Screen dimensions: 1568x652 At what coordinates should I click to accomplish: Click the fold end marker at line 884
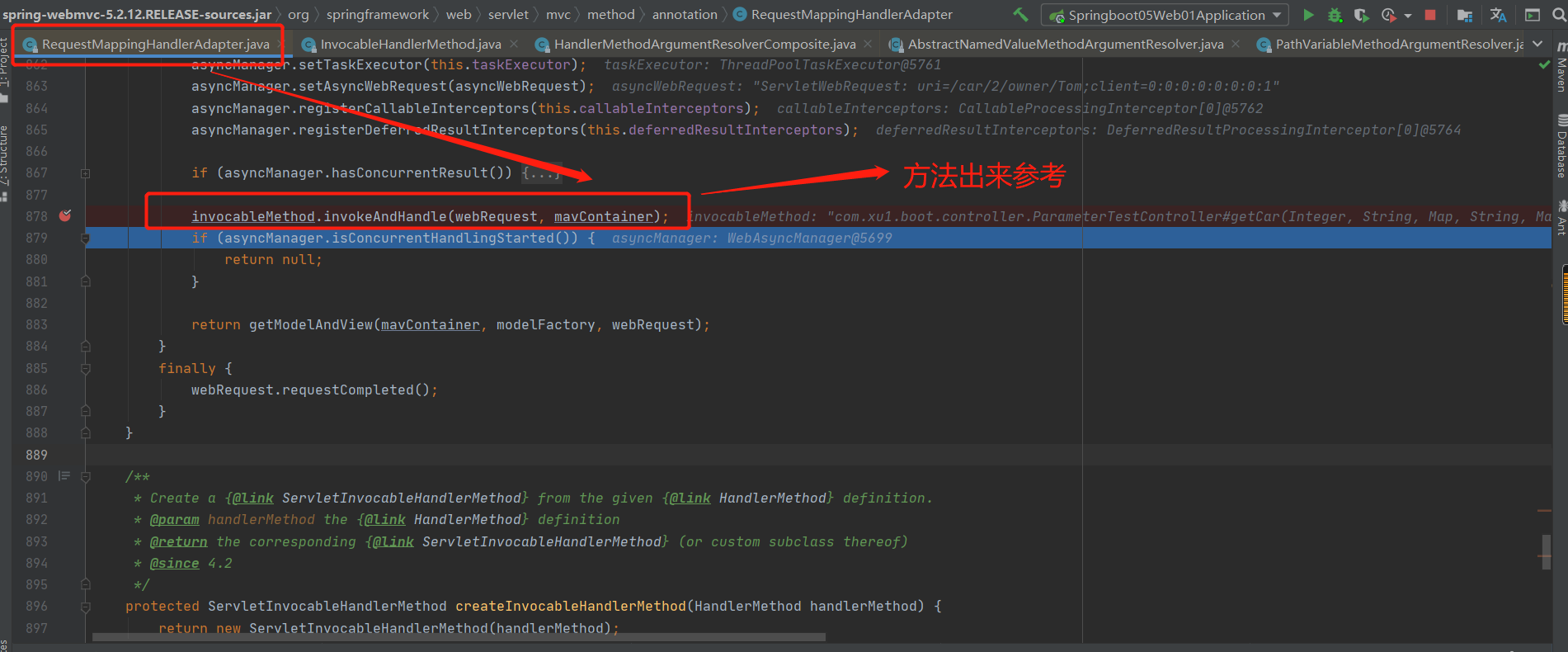pyautogui.click(x=85, y=347)
